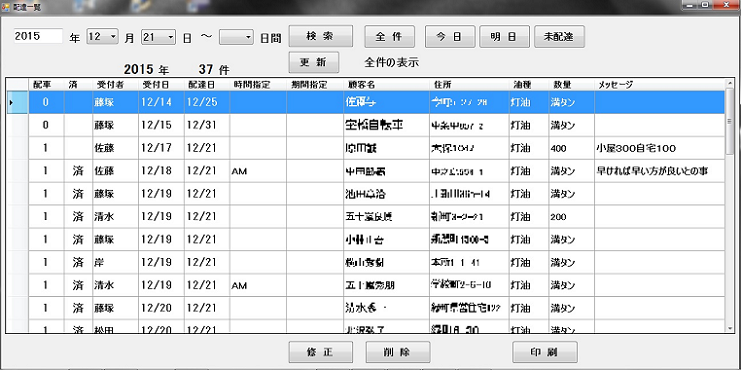Click the 全件 button
This screenshot has height=370, width=741.
tap(389, 37)
